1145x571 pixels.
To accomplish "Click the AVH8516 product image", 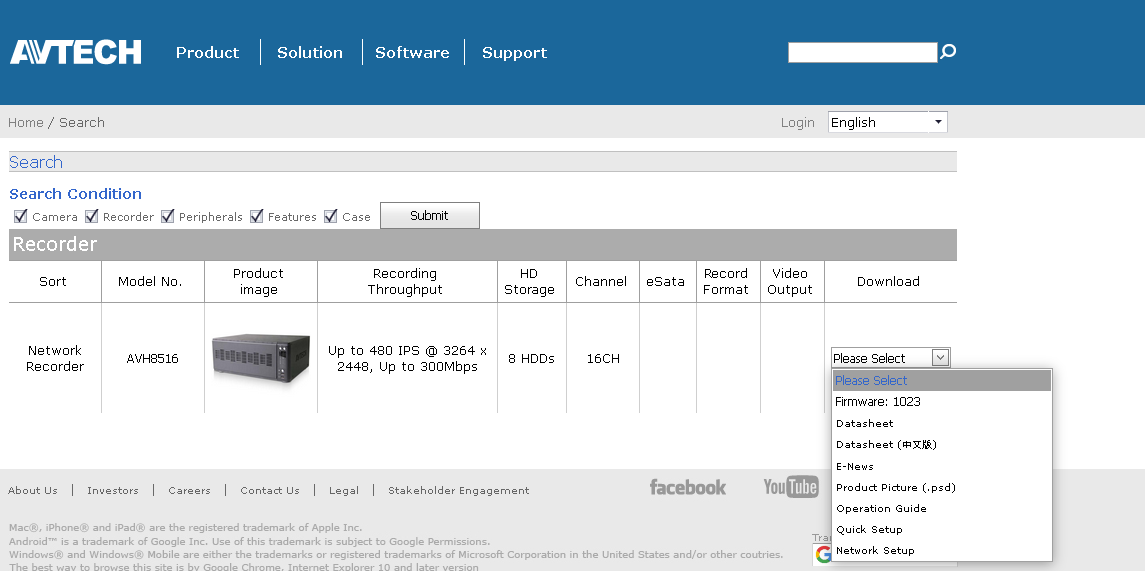I will 261,359.
